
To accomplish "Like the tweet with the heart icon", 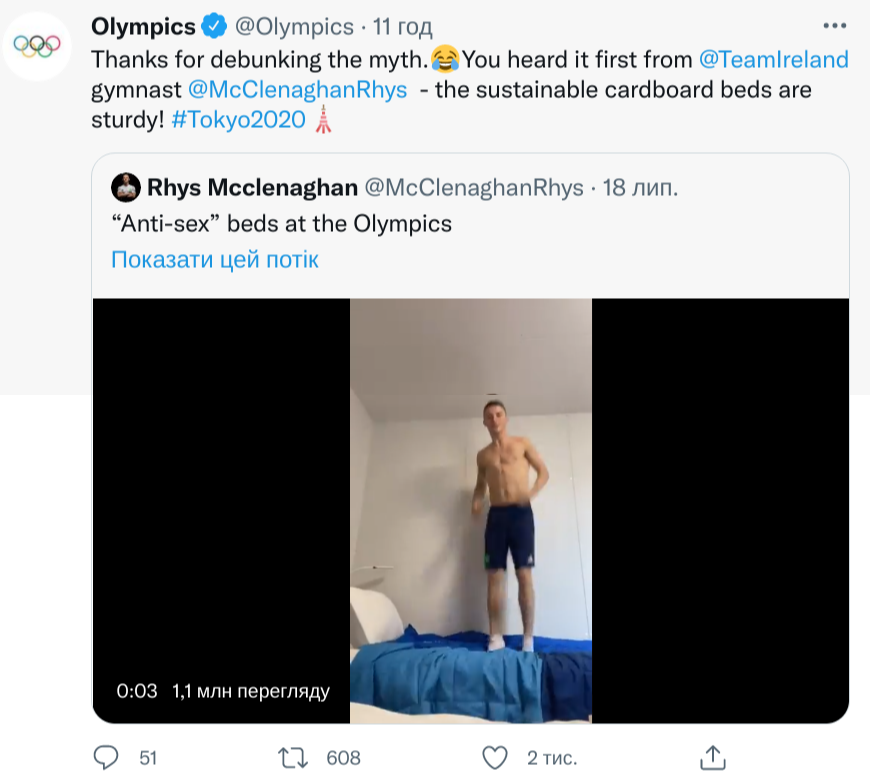I will [493, 756].
